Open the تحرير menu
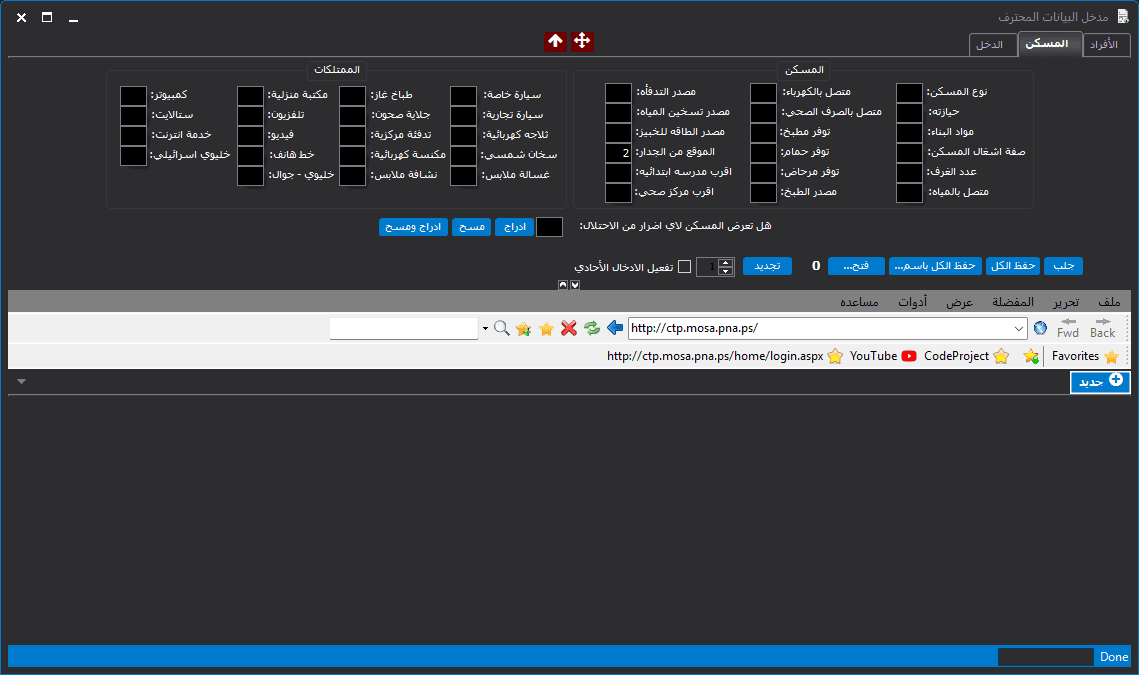The width and height of the screenshot is (1139, 675). 1066,302
